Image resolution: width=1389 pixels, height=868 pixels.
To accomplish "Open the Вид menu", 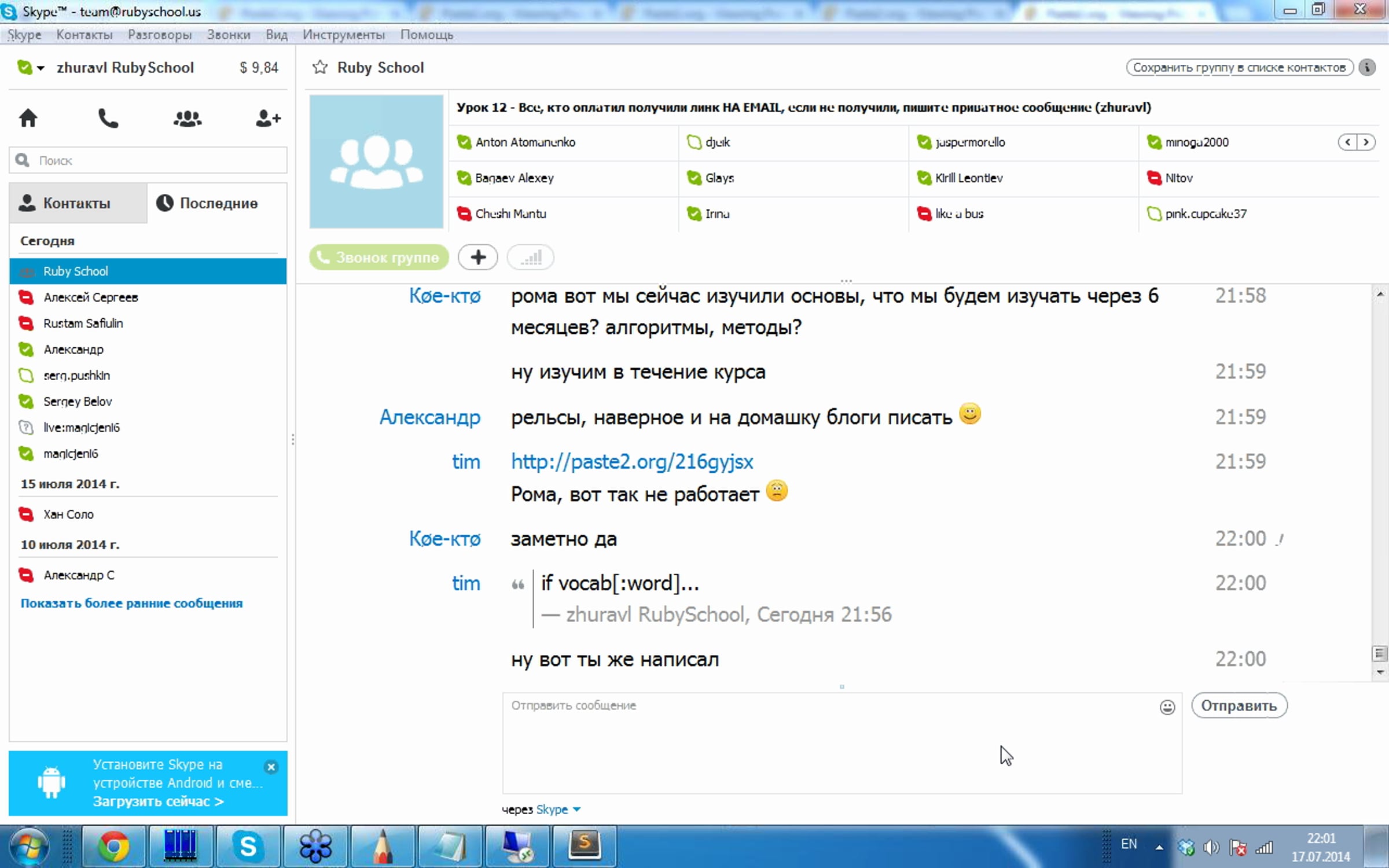I will [x=277, y=35].
